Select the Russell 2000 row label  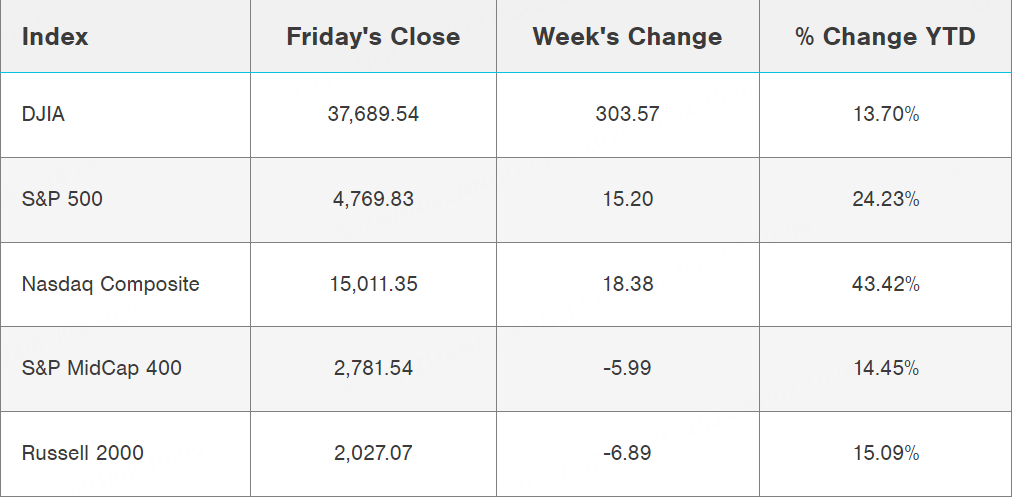point(82,453)
